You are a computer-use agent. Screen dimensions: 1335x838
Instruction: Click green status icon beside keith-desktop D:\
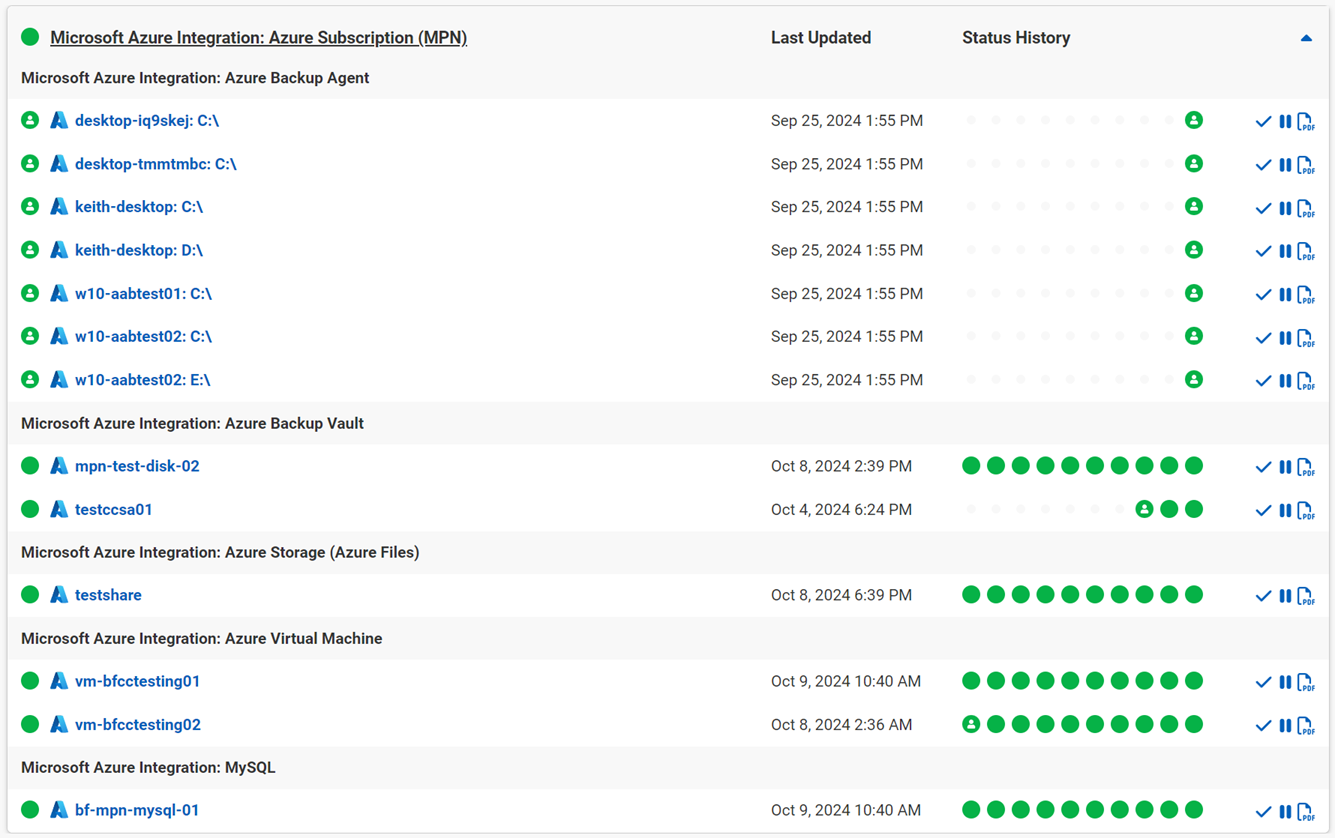coord(30,250)
